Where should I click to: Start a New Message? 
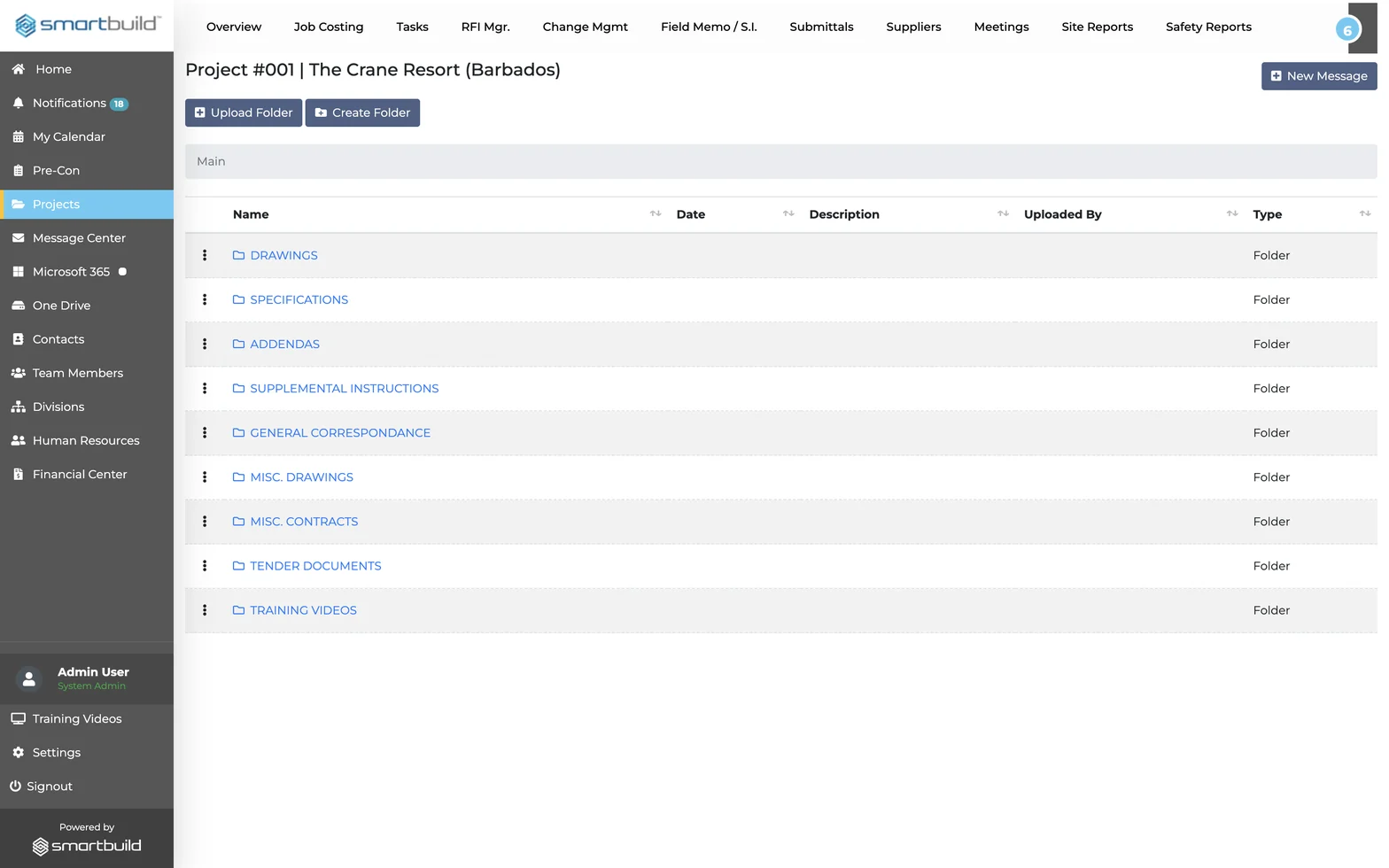pyautogui.click(x=1319, y=76)
